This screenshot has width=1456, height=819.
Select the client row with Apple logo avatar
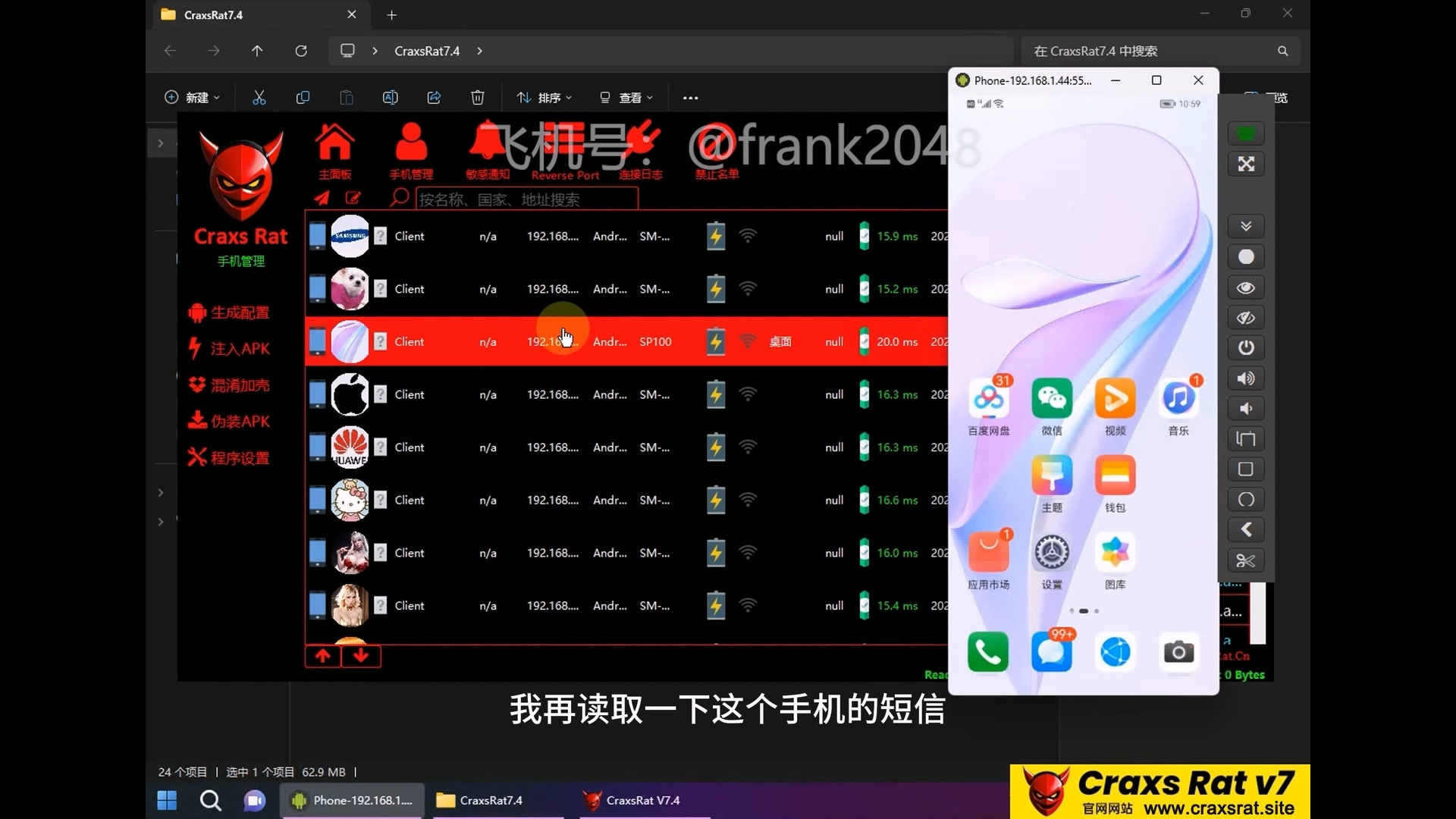tap(626, 394)
